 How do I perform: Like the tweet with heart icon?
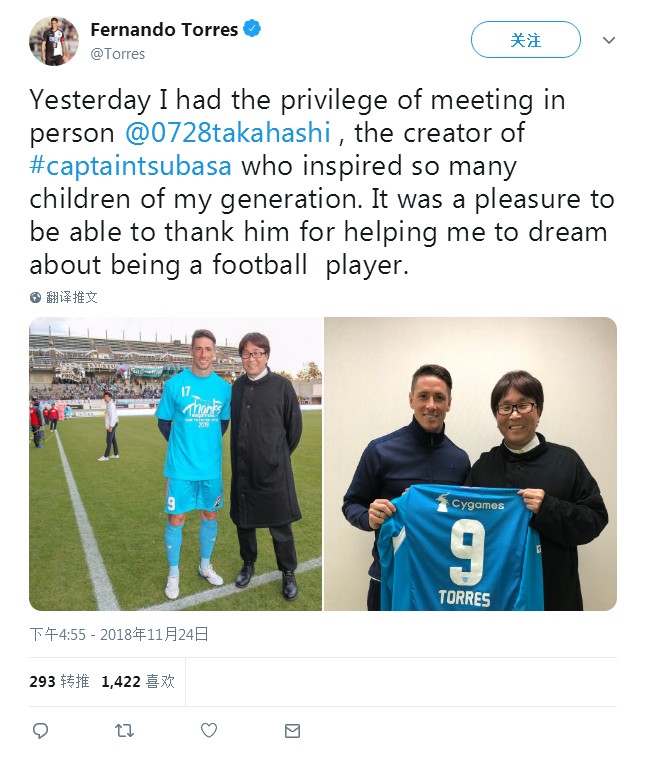[208, 731]
